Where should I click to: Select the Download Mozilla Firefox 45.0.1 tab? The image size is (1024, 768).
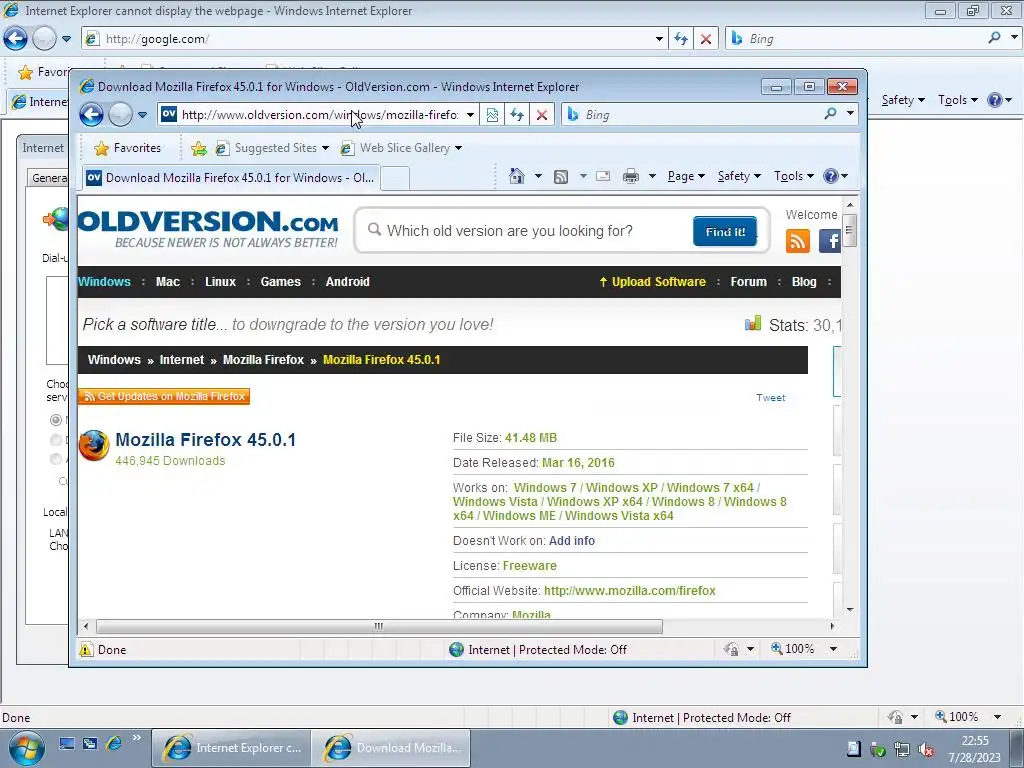point(230,178)
